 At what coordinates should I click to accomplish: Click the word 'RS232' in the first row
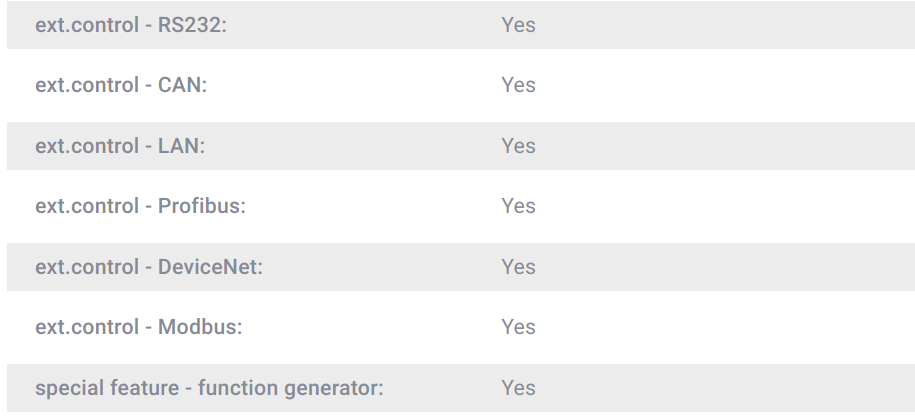190,25
